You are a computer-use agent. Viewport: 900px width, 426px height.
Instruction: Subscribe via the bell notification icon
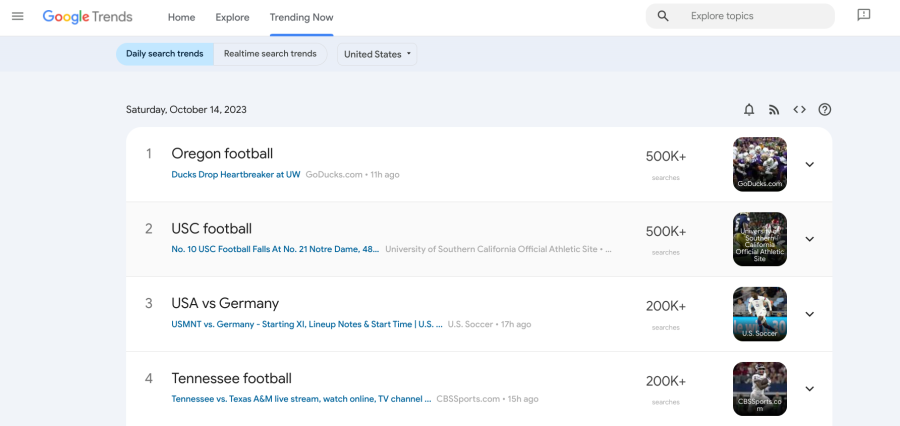(749, 110)
